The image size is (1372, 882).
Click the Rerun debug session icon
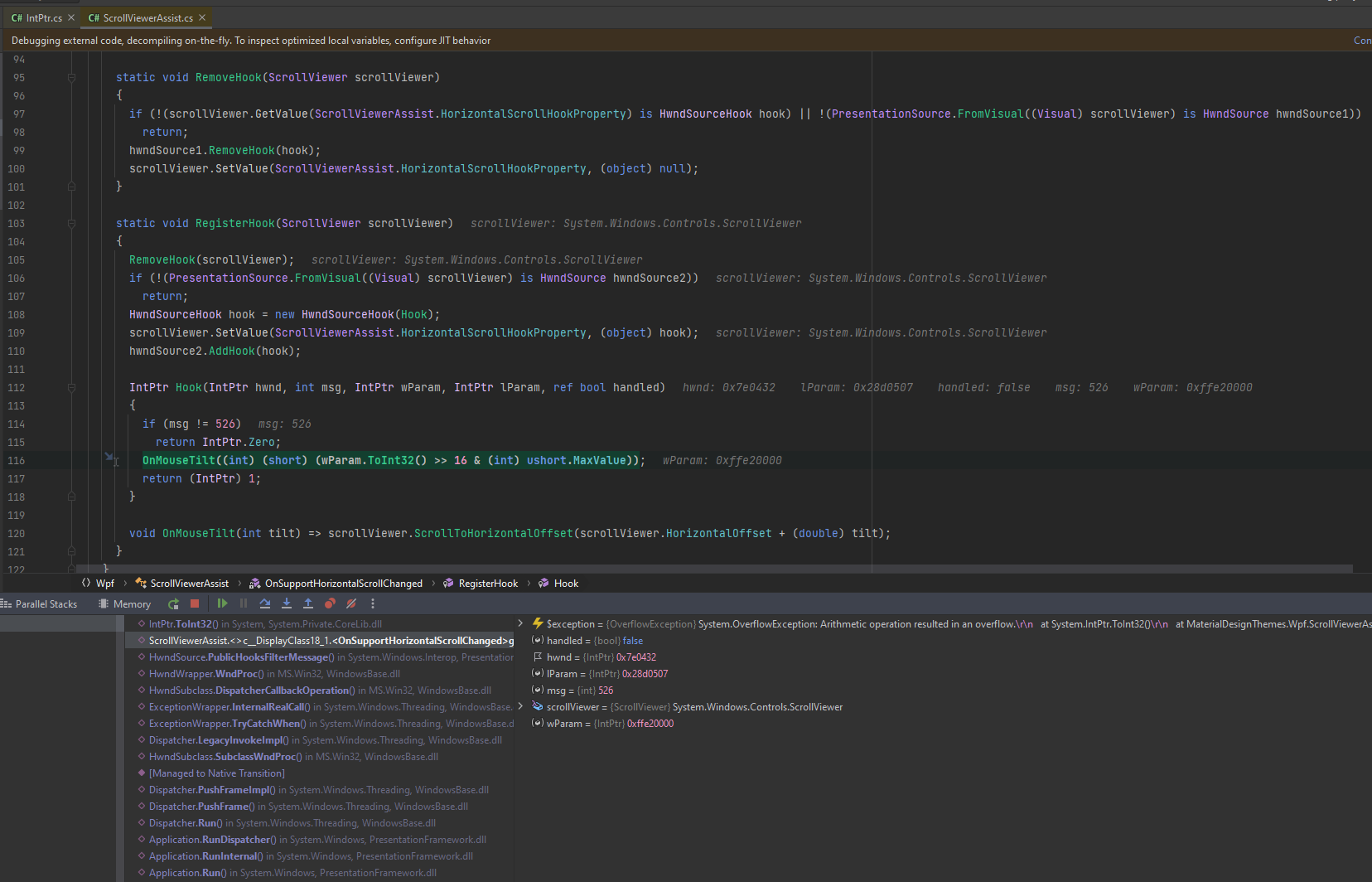(173, 603)
